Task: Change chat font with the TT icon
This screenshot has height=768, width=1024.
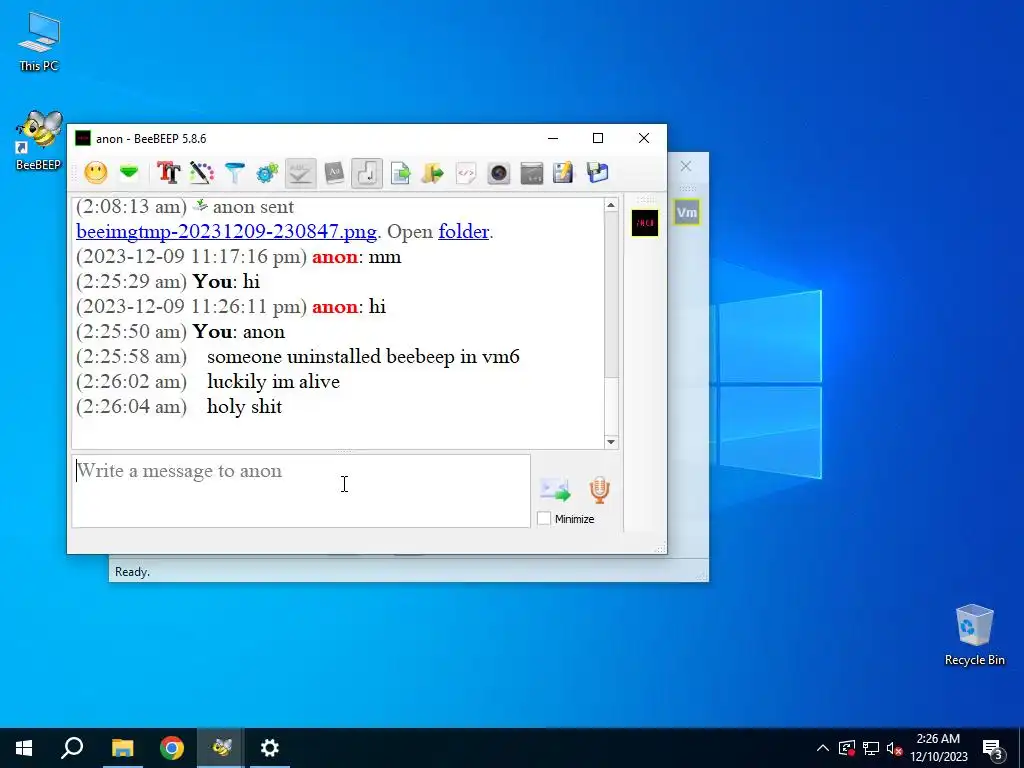Action: point(168,172)
